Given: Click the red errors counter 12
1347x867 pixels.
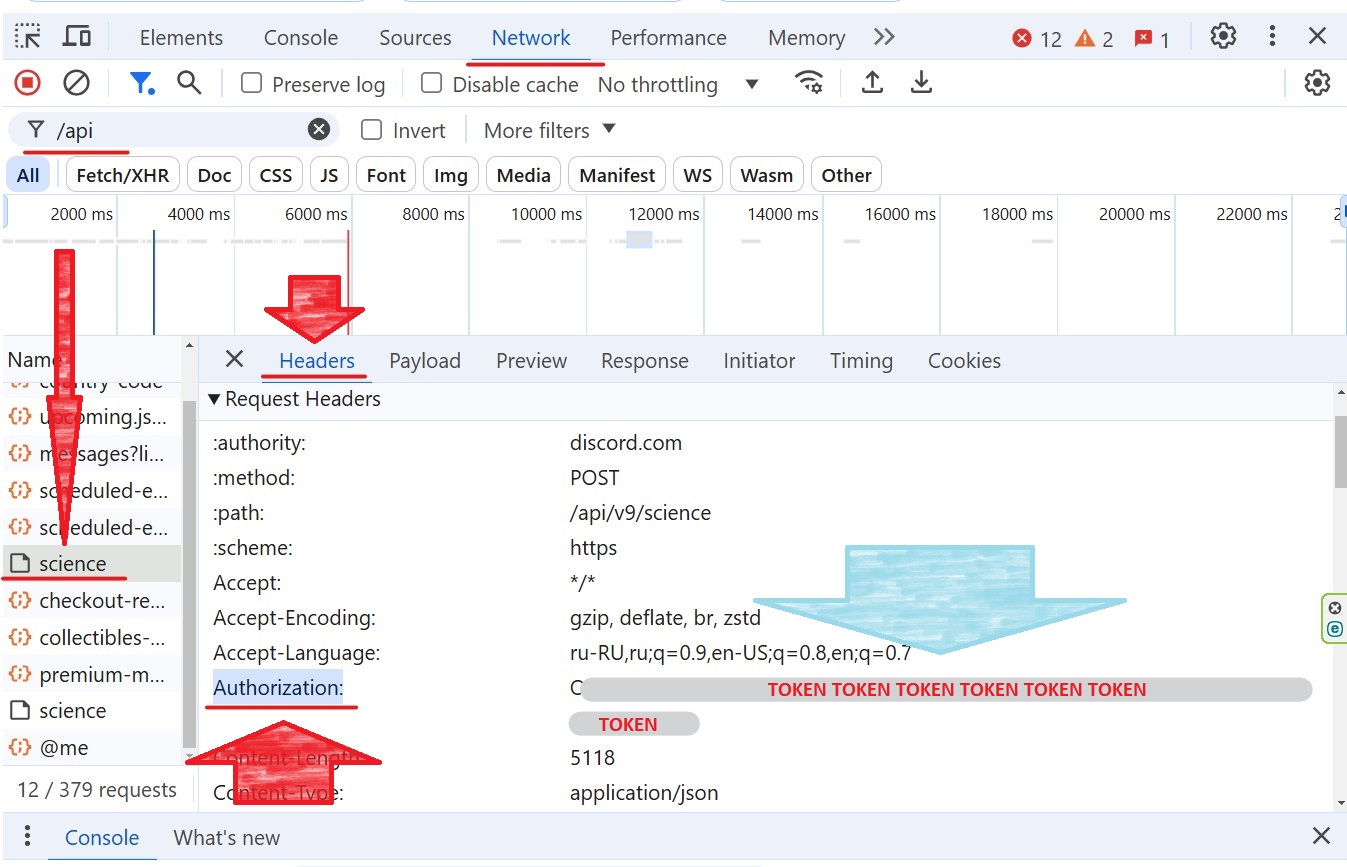Looking at the screenshot, I should (1037, 39).
